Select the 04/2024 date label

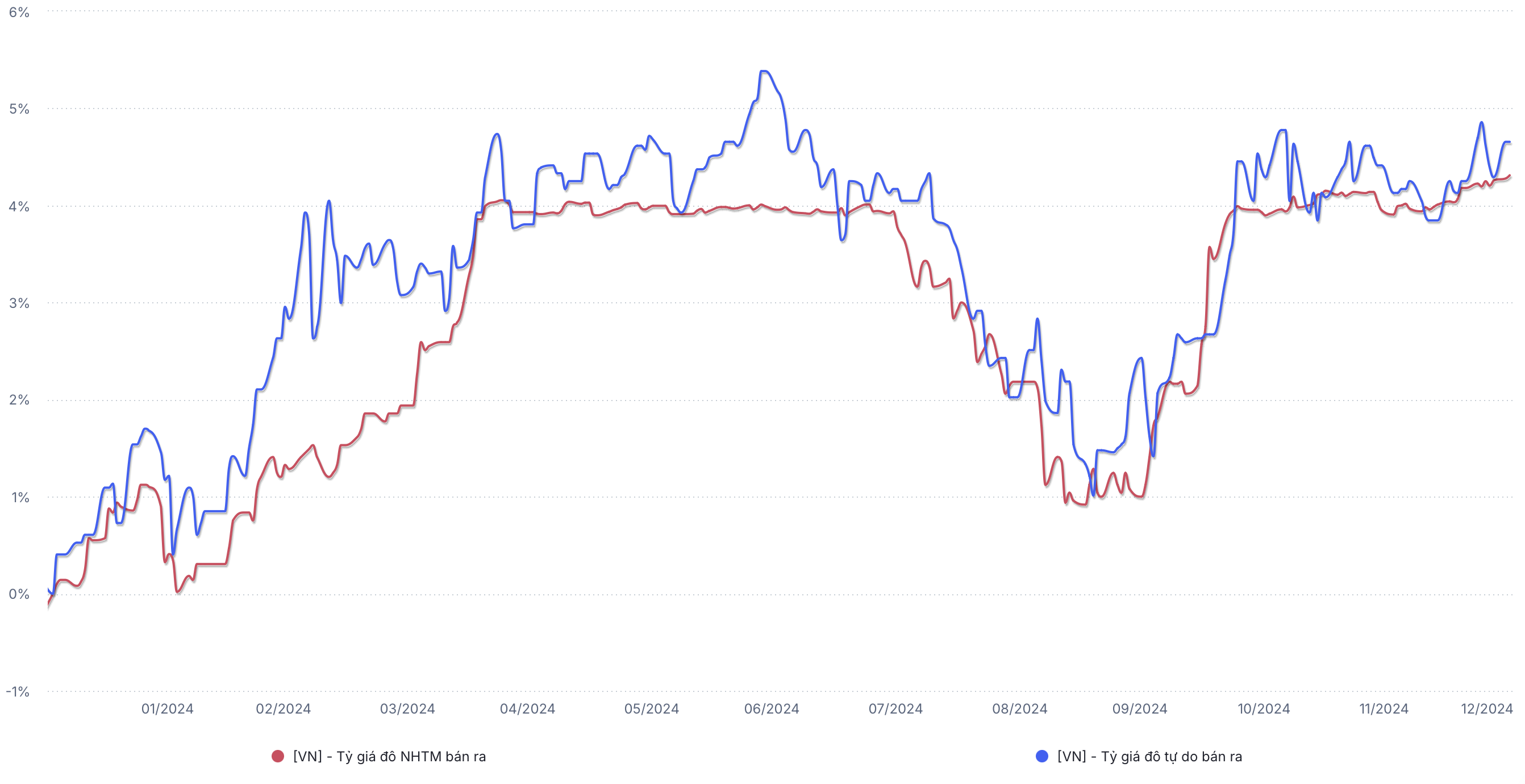click(x=527, y=709)
